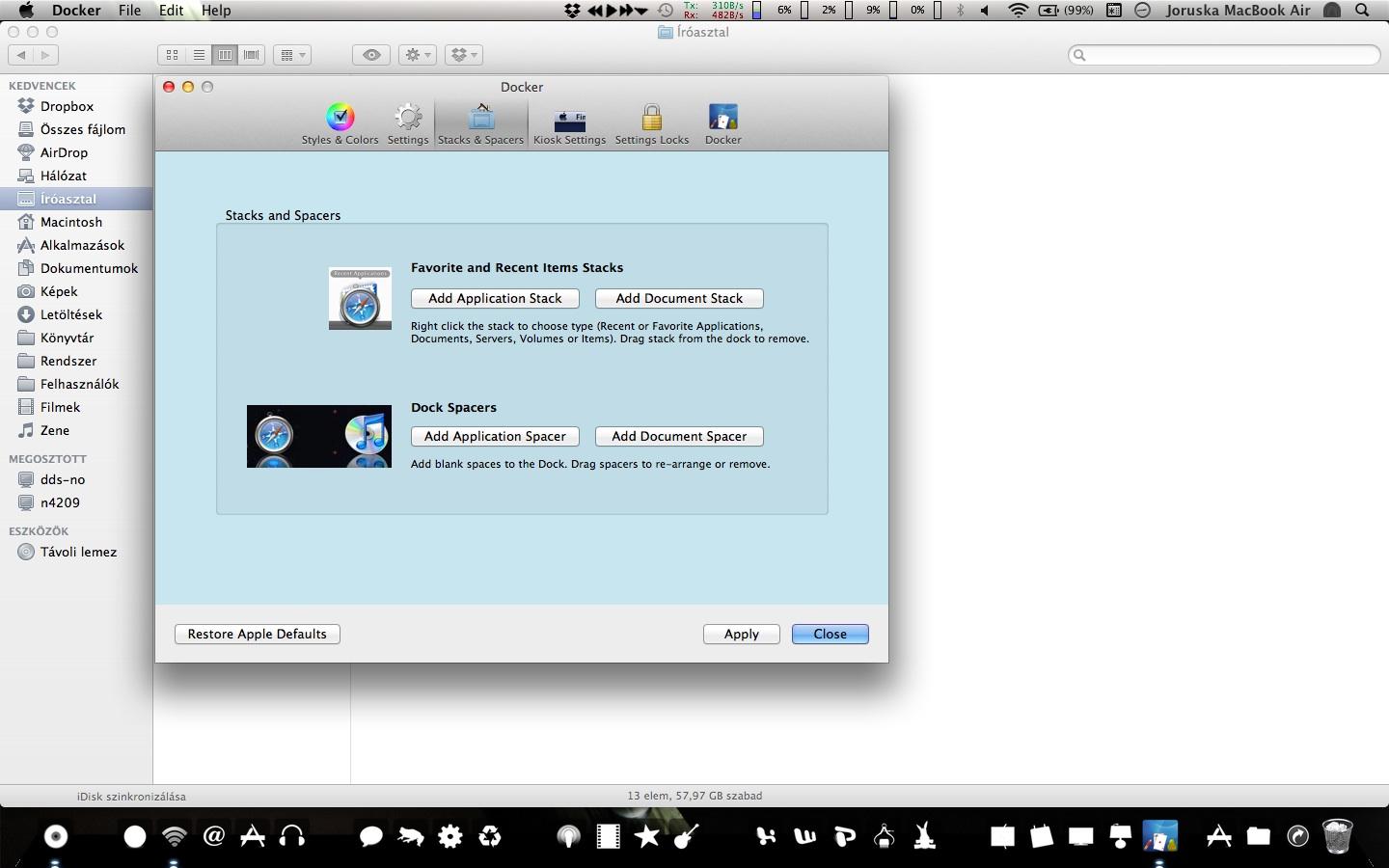Go forward in the Finder window

pos(45,55)
